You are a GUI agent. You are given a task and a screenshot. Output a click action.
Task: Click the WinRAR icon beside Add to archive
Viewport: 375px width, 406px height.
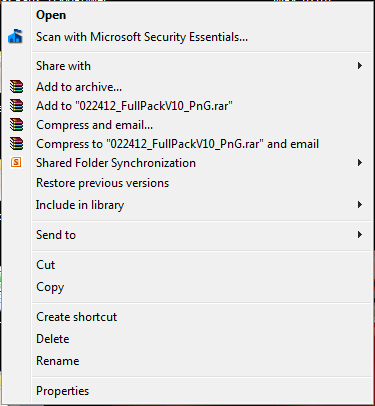tap(16, 87)
